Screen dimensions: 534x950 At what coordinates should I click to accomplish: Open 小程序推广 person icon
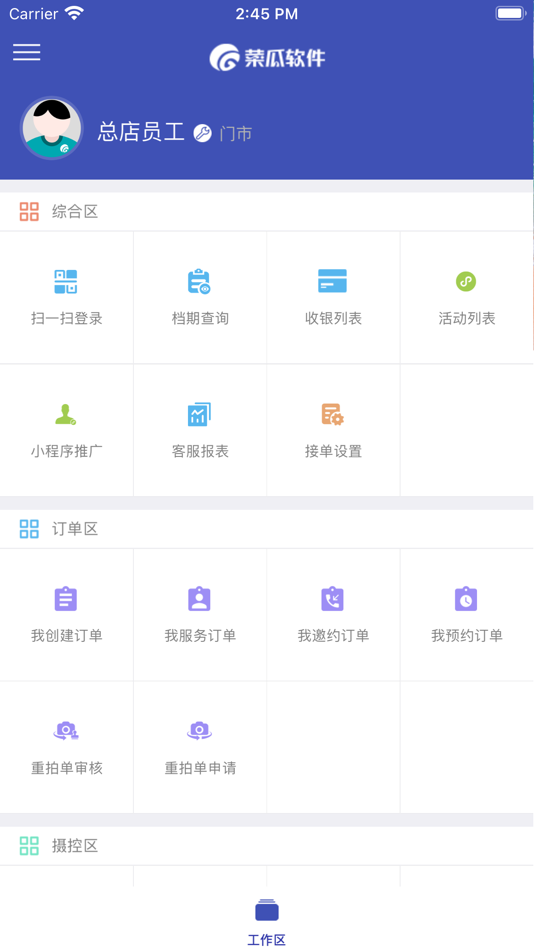(x=65, y=414)
